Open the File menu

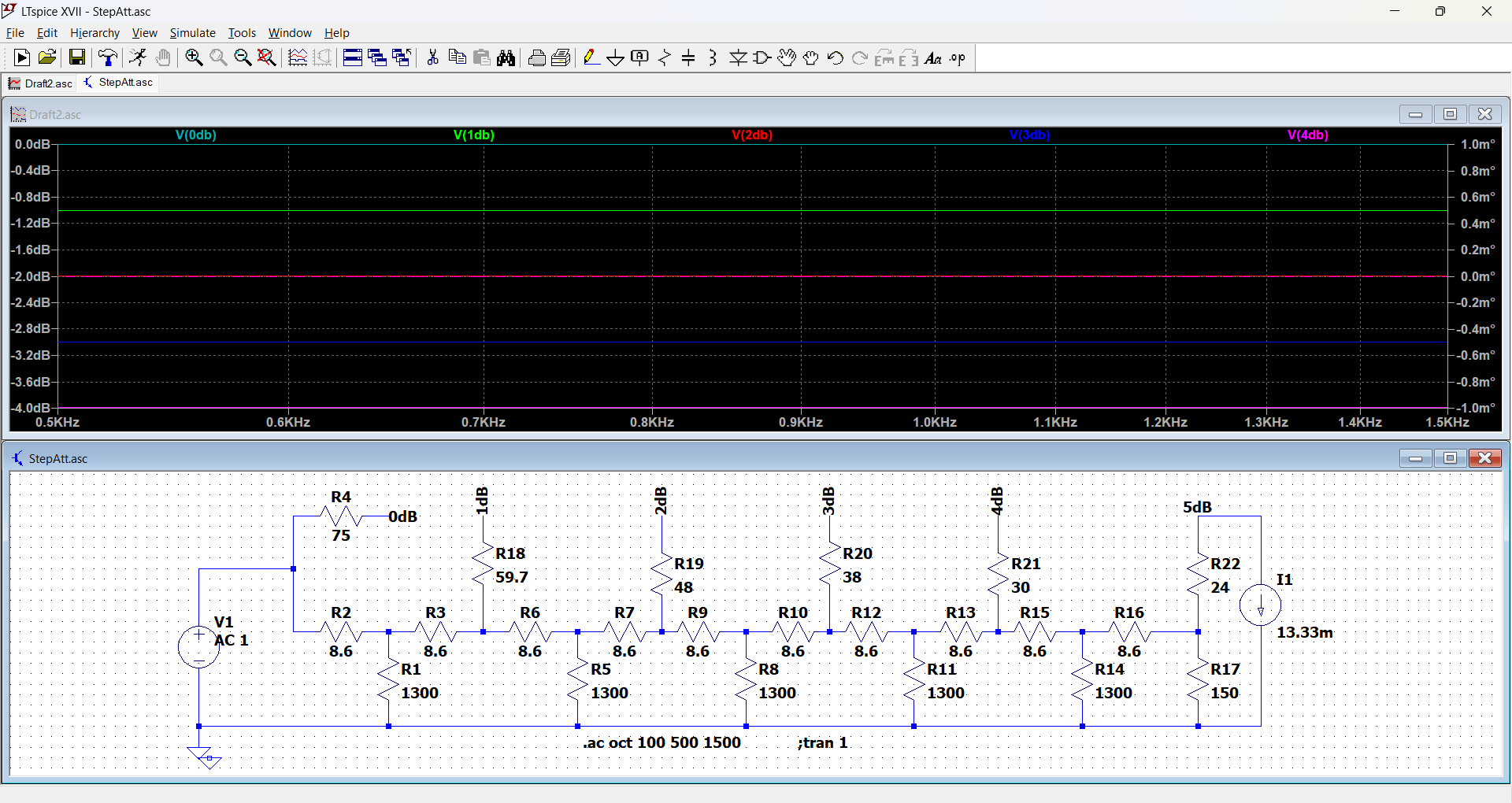[15, 33]
